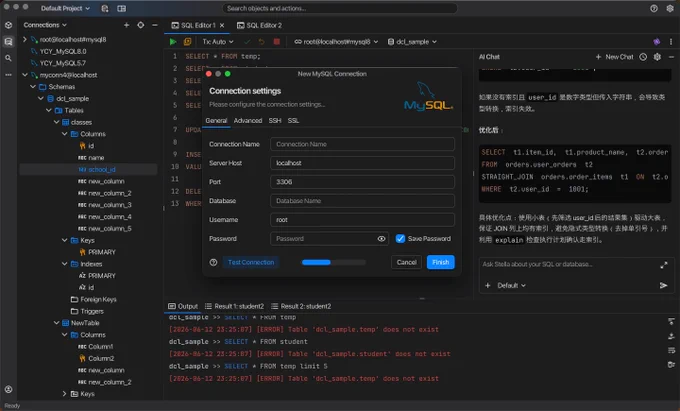Click the Finish button
680x411 pixels.
pyautogui.click(x=441, y=262)
